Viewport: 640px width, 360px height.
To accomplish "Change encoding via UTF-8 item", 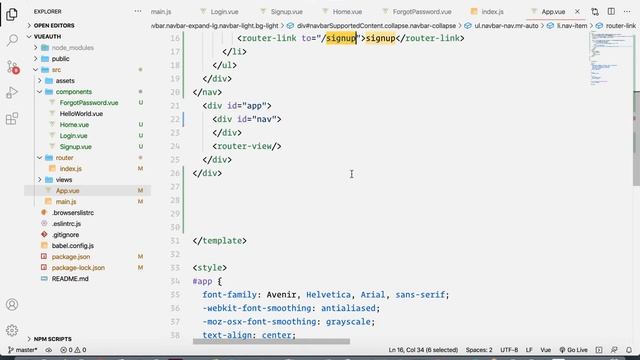I will pyautogui.click(x=509, y=350).
